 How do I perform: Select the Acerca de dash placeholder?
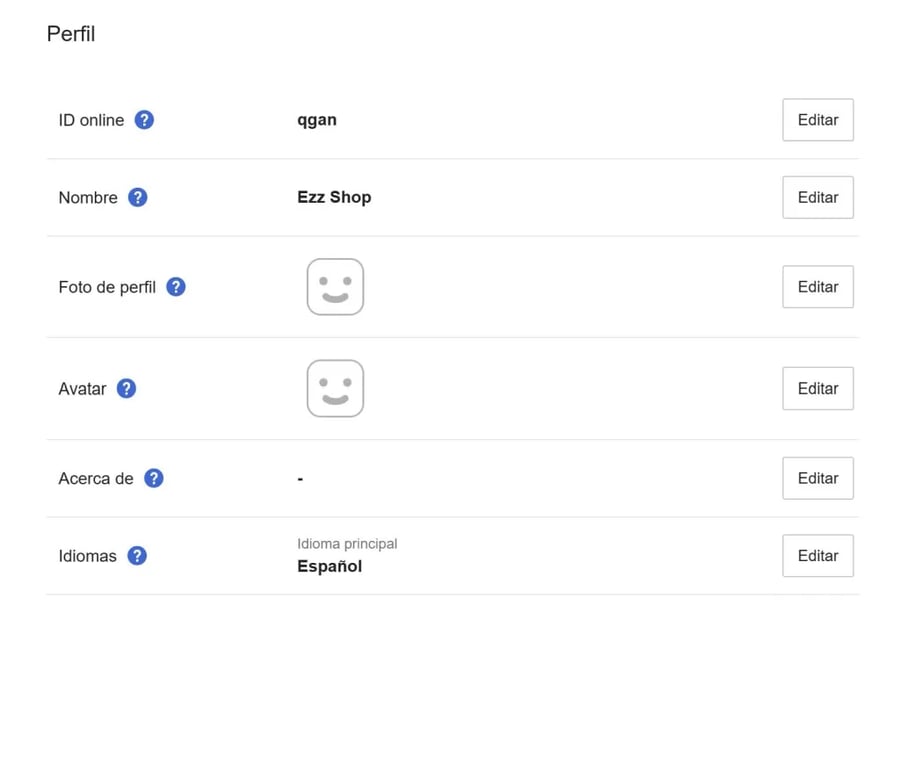(300, 479)
